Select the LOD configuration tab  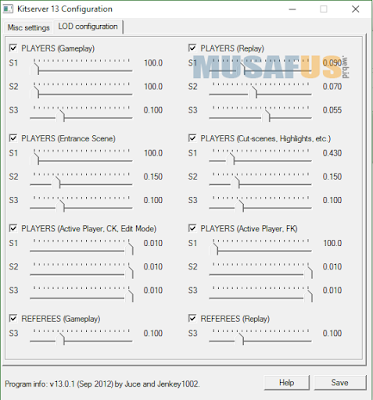pos(88,27)
